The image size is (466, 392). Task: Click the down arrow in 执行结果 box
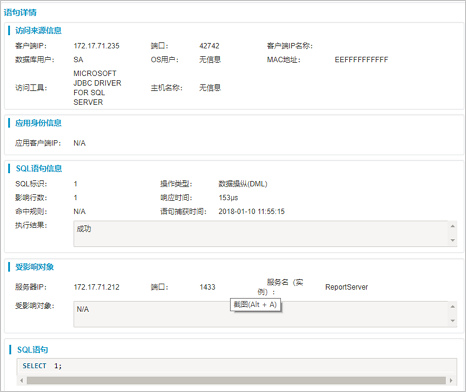coord(452,240)
